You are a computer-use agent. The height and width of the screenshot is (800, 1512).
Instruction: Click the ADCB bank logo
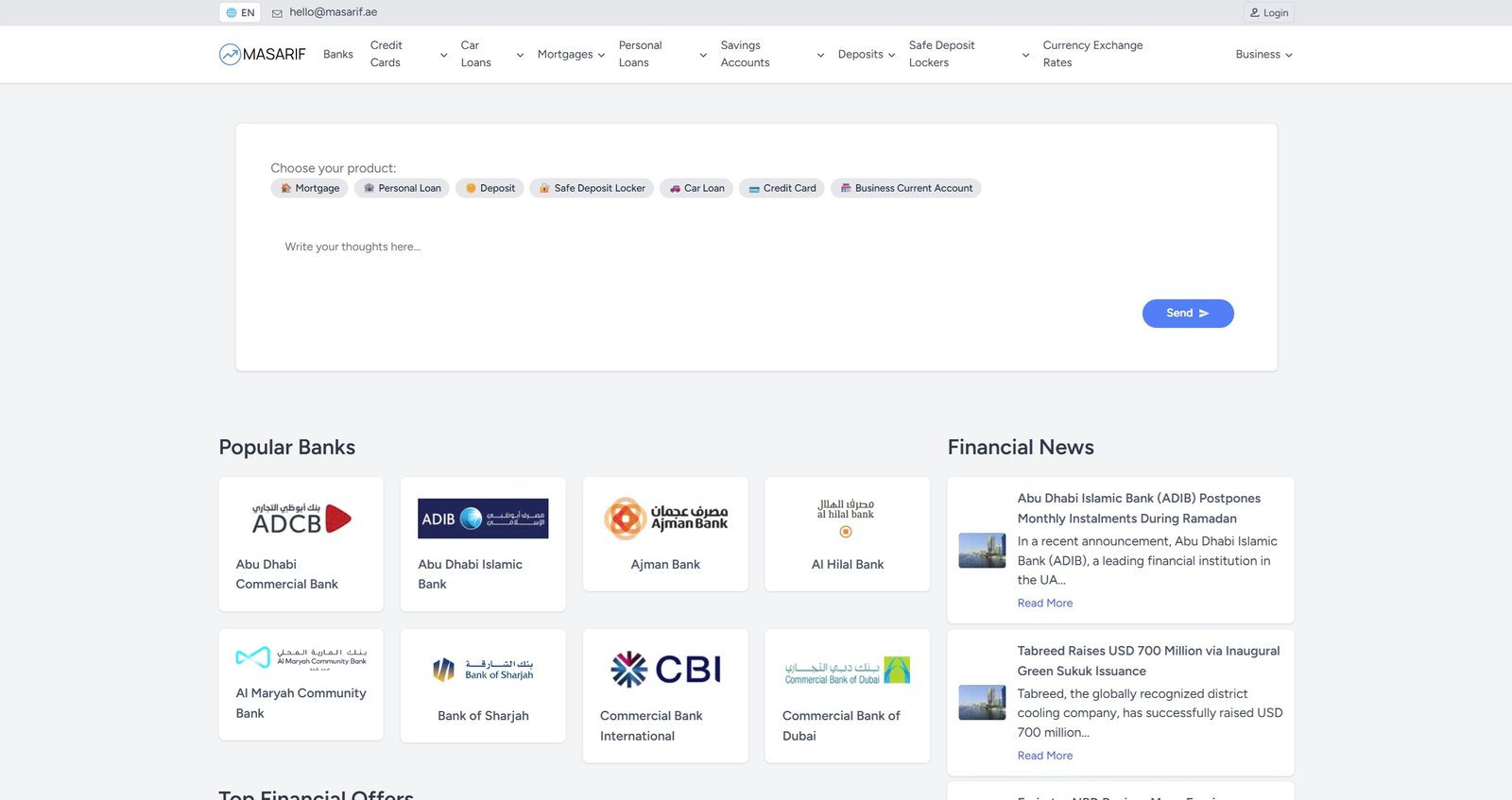[x=301, y=519]
